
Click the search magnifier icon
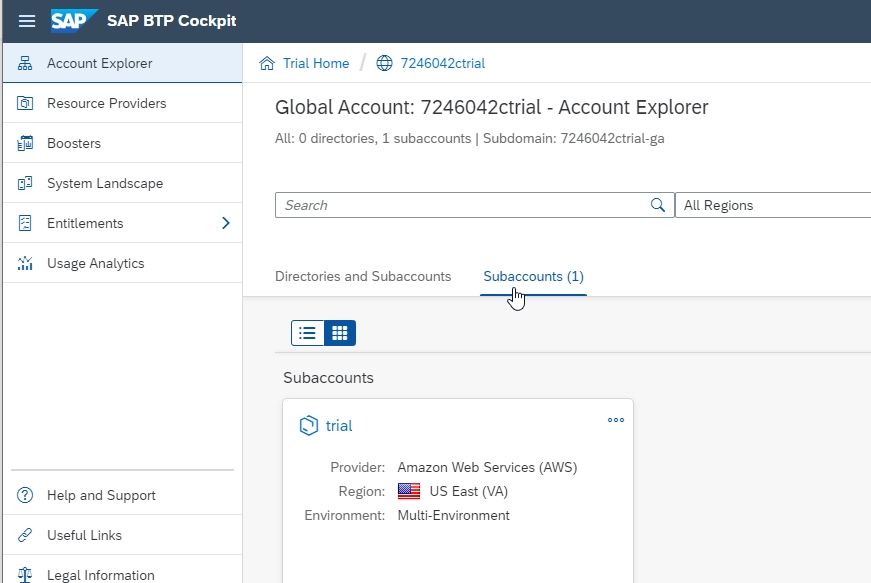pyautogui.click(x=658, y=205)
